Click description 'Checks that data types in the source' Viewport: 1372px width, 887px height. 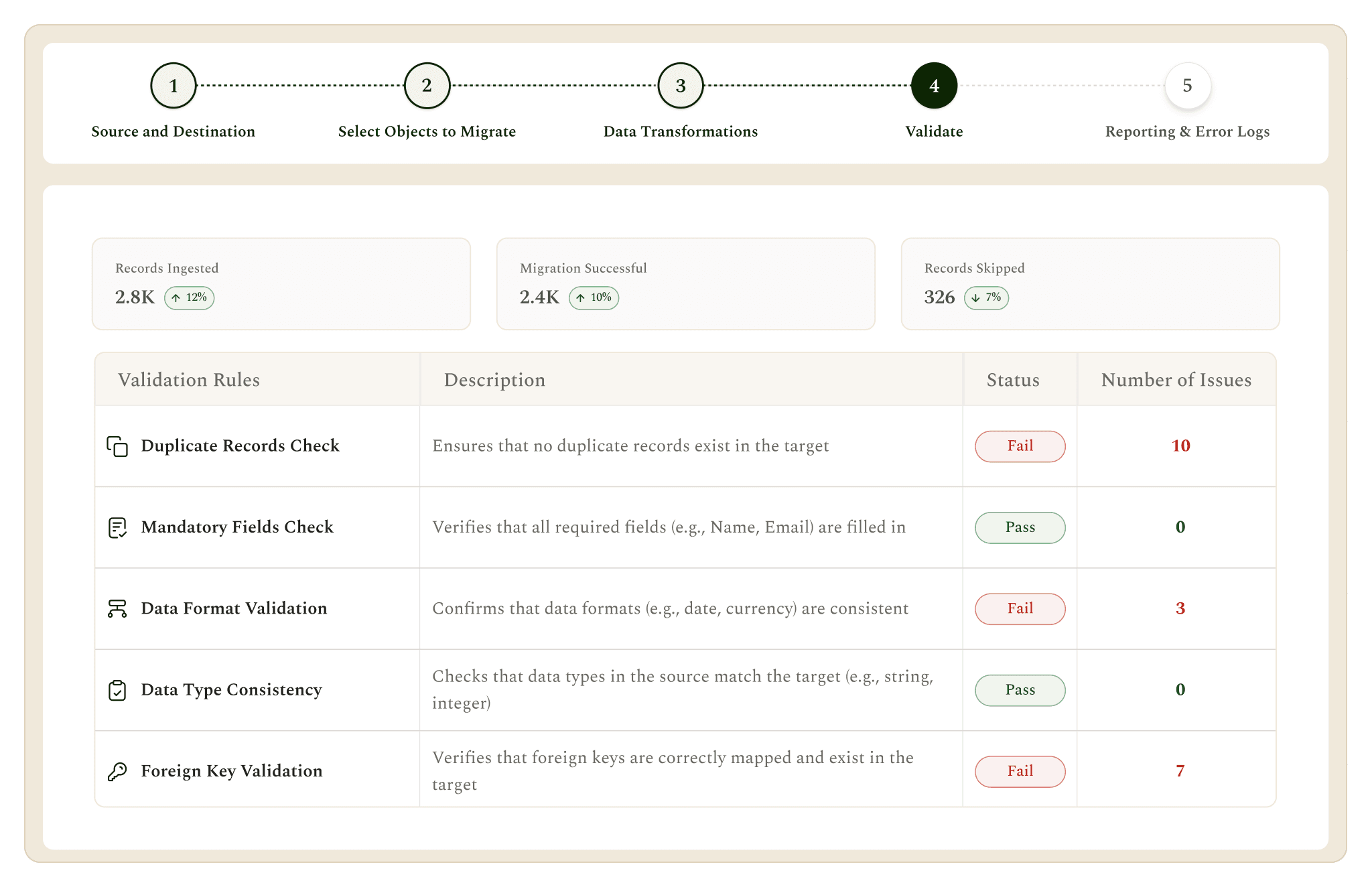click(683, 690)
